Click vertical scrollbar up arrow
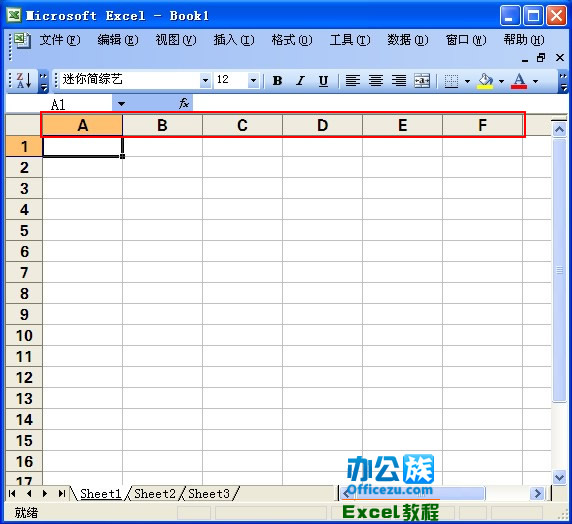 (559, 130)
